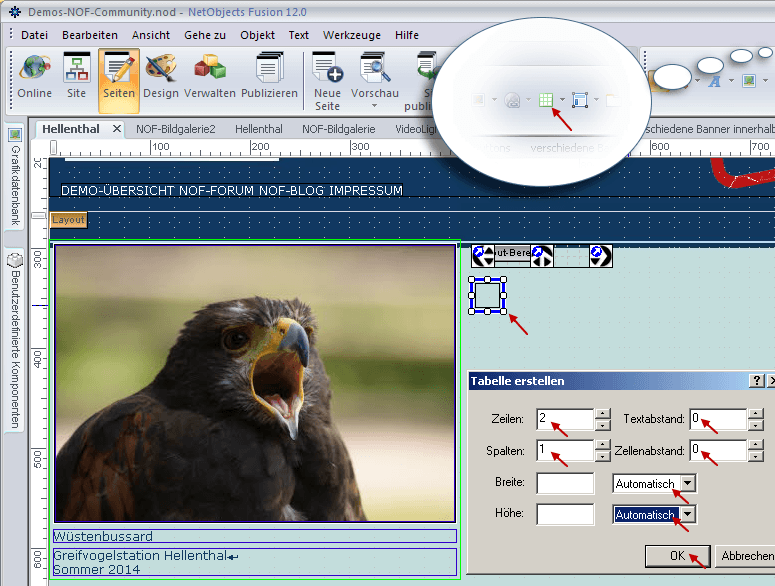Decrease Textabstand with down spinner
The image size is (775, 586).
click(x=756, y=425)
